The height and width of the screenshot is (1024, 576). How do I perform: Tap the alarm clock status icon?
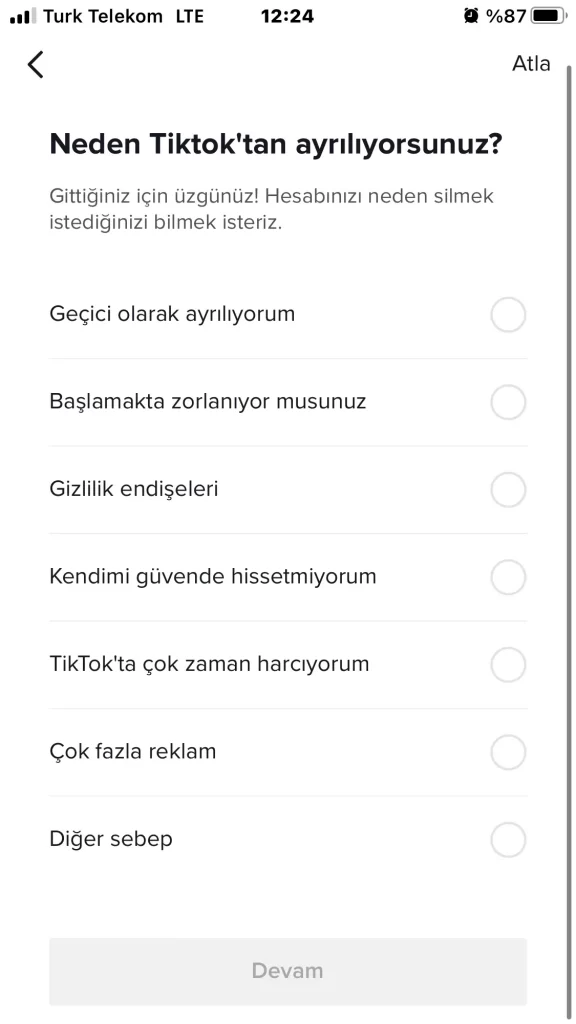click(x=471, y=16)
